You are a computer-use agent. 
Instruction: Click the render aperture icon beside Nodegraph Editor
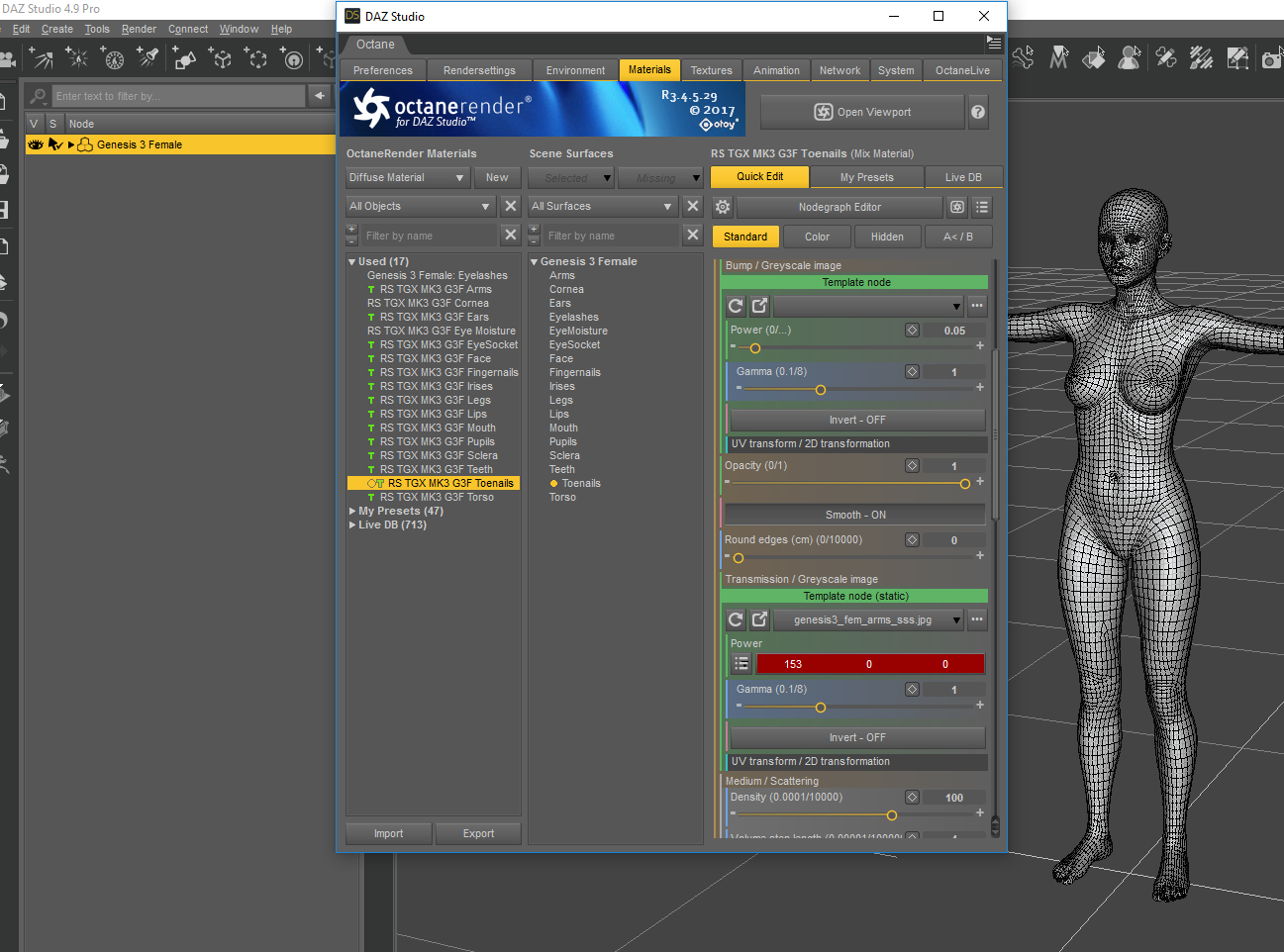pos(957,207)
